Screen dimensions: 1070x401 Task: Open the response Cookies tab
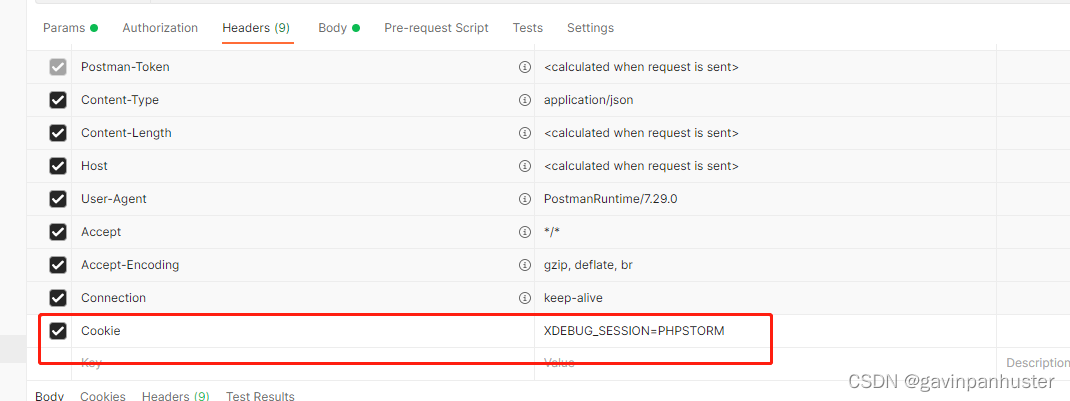103,396
